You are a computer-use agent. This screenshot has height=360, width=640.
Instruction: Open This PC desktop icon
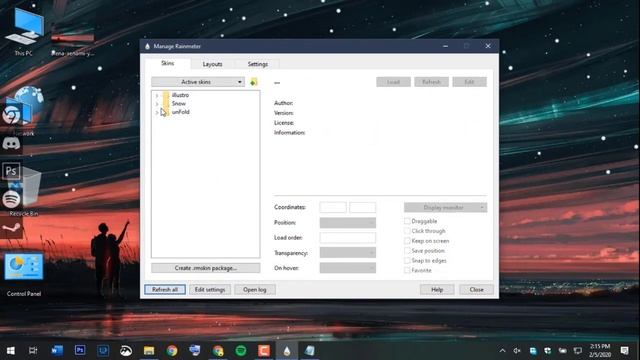pyautogui.click(x=24, y=32)
